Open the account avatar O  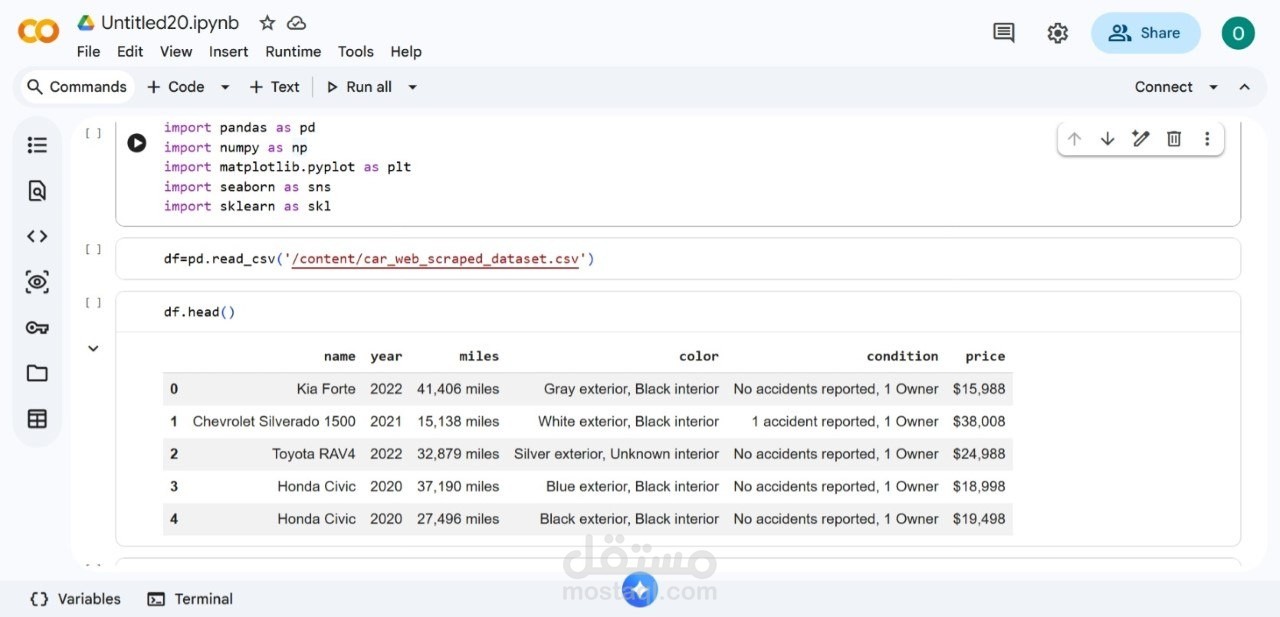[1238, 33]
